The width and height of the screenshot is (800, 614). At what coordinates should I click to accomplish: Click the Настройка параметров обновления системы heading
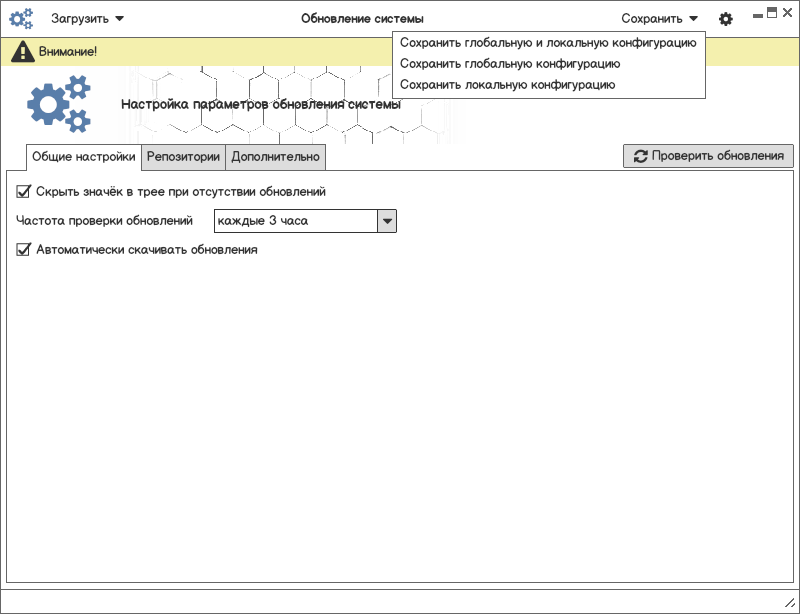(x=261, y=104)
